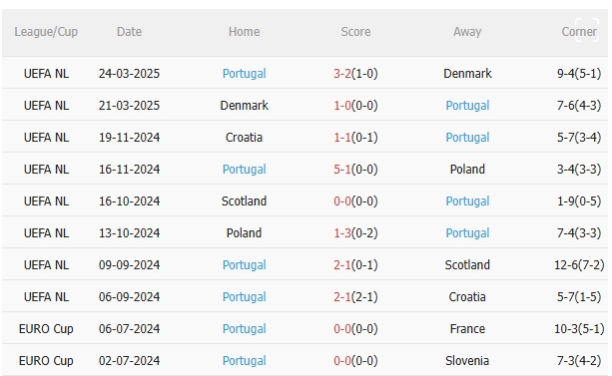Screen dimensions: 612x376
Task: Click the Home column header
Action: point(244,32)
